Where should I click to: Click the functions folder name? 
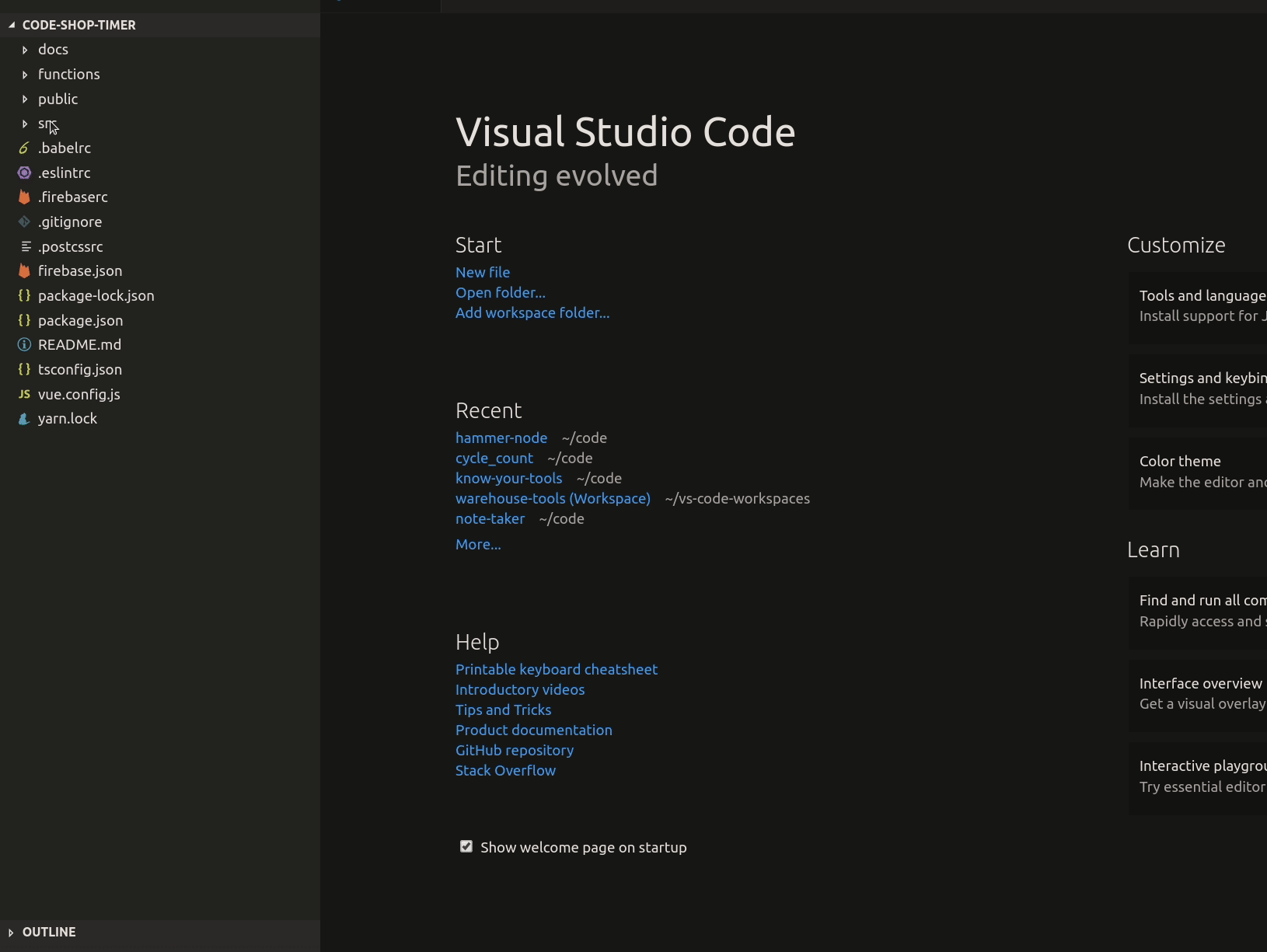(69, 74)
